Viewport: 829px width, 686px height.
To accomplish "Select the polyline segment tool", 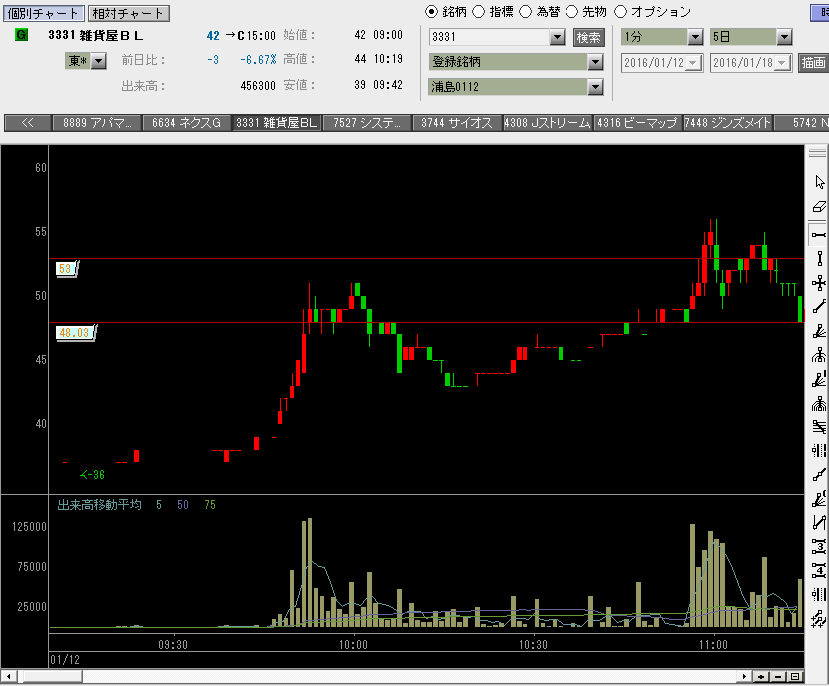I will (x=819, y=475).
